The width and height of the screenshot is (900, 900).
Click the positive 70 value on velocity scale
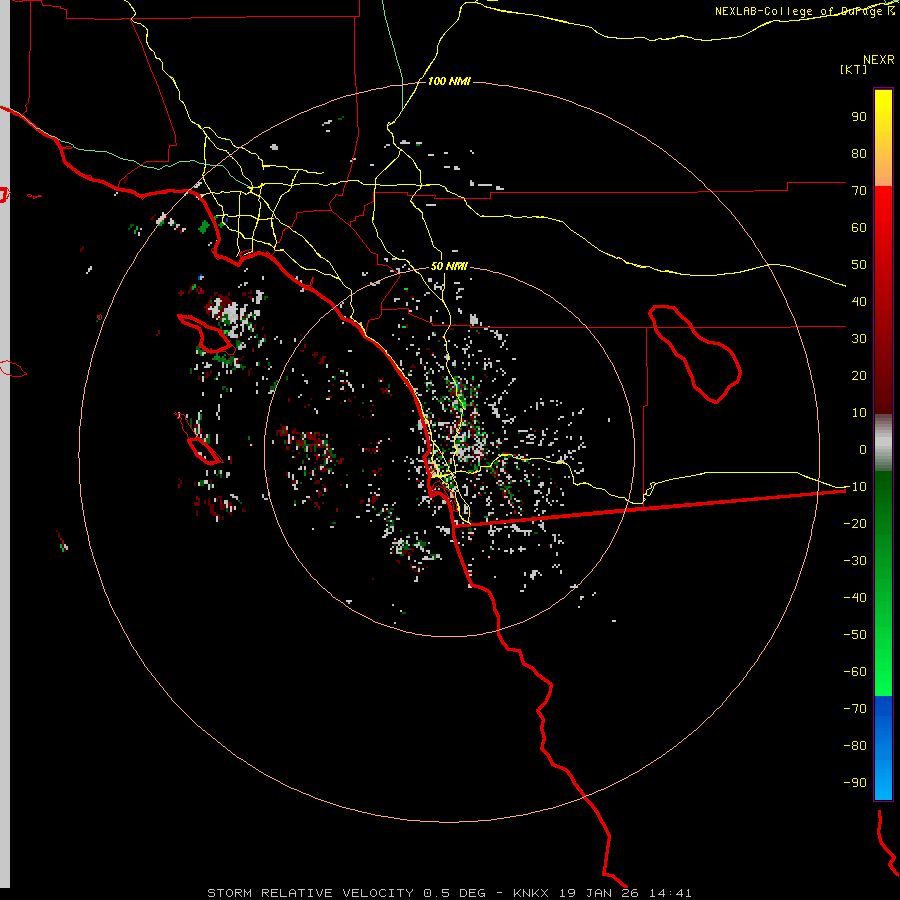tap(859, 191)
